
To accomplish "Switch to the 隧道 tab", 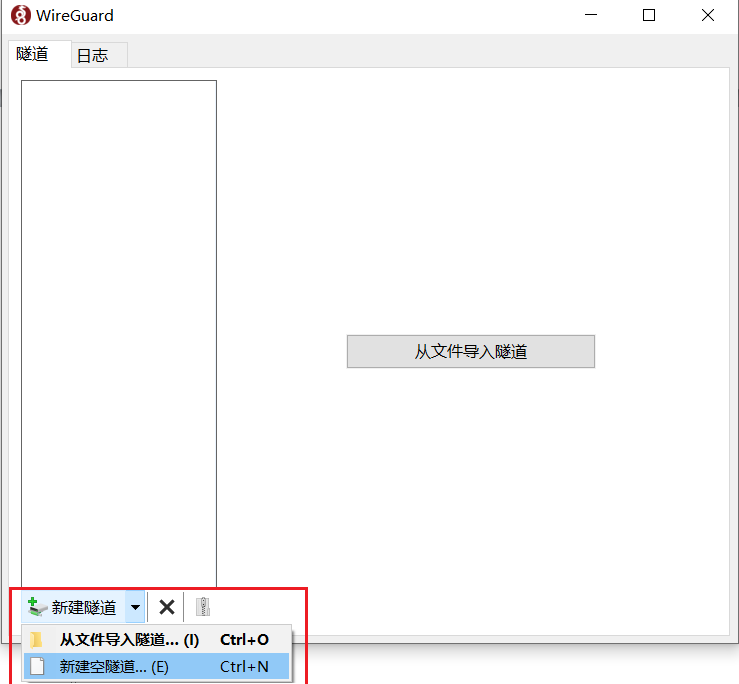I will 33,54.
